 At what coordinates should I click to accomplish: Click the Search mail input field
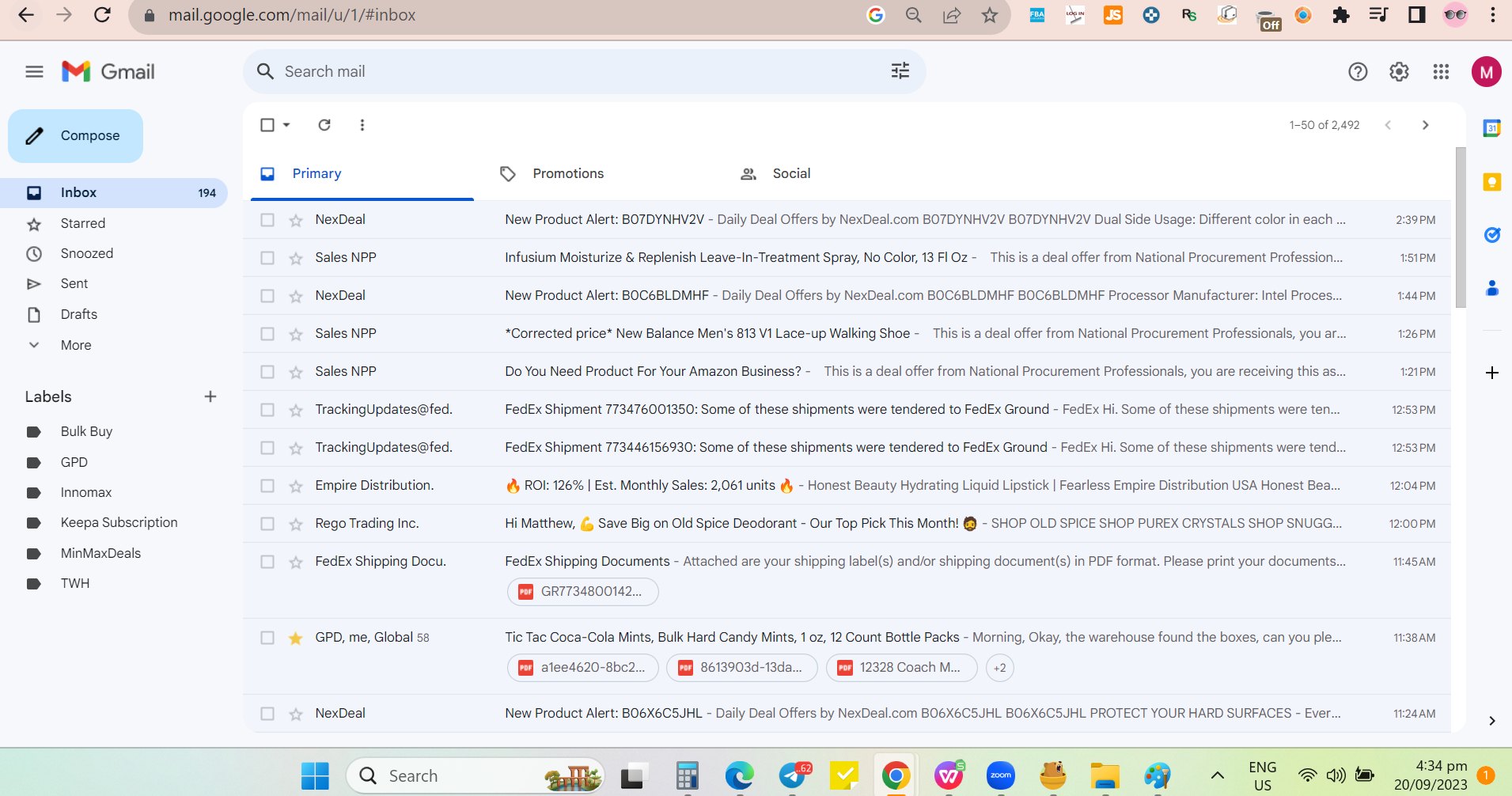coord(584,72)
